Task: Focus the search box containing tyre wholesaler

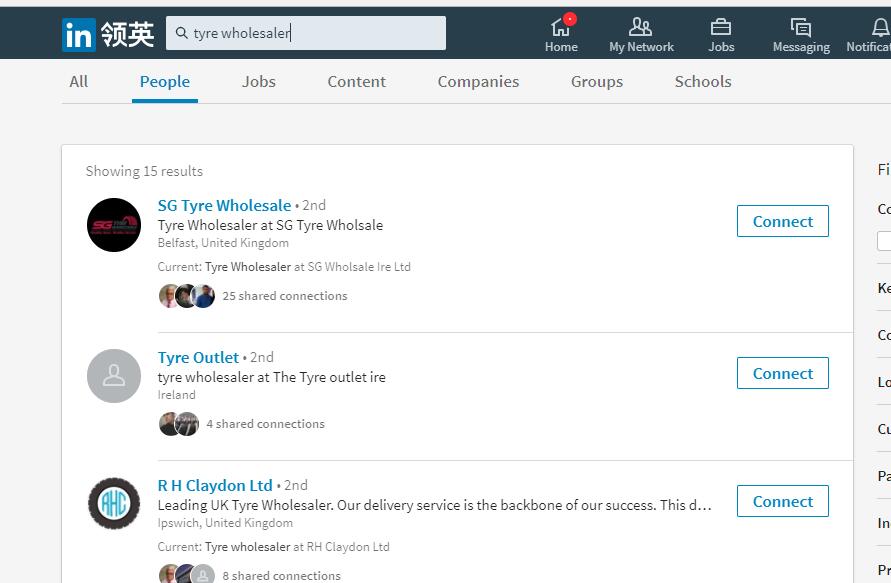Action: point(306,33)
